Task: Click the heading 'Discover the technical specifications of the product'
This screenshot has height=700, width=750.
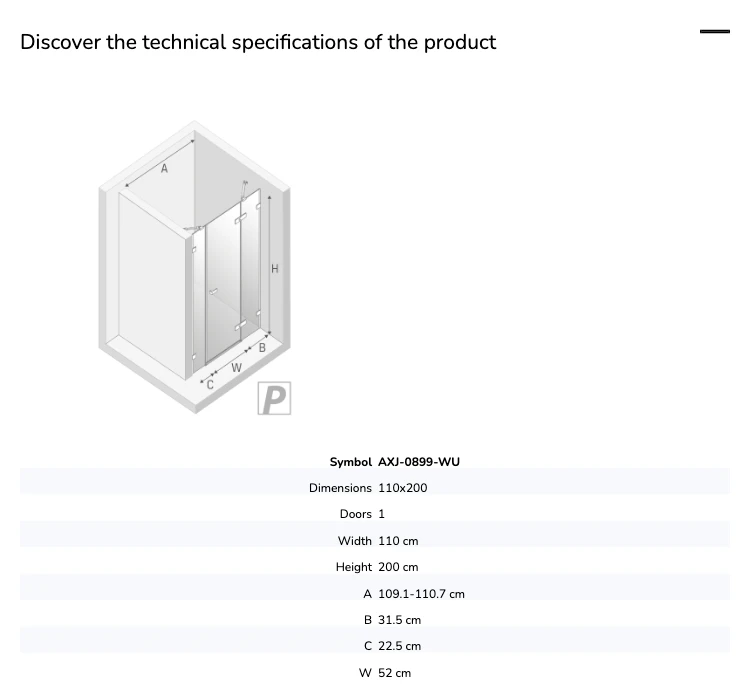Action: [x=258, y=42]
